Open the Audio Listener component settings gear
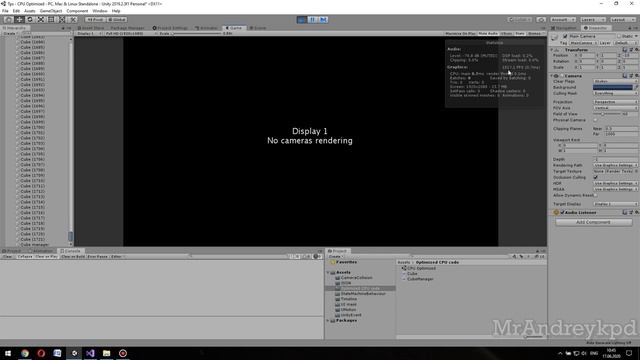Image resolution: width=640 pixels, height=360 pixels. [636, 213]
